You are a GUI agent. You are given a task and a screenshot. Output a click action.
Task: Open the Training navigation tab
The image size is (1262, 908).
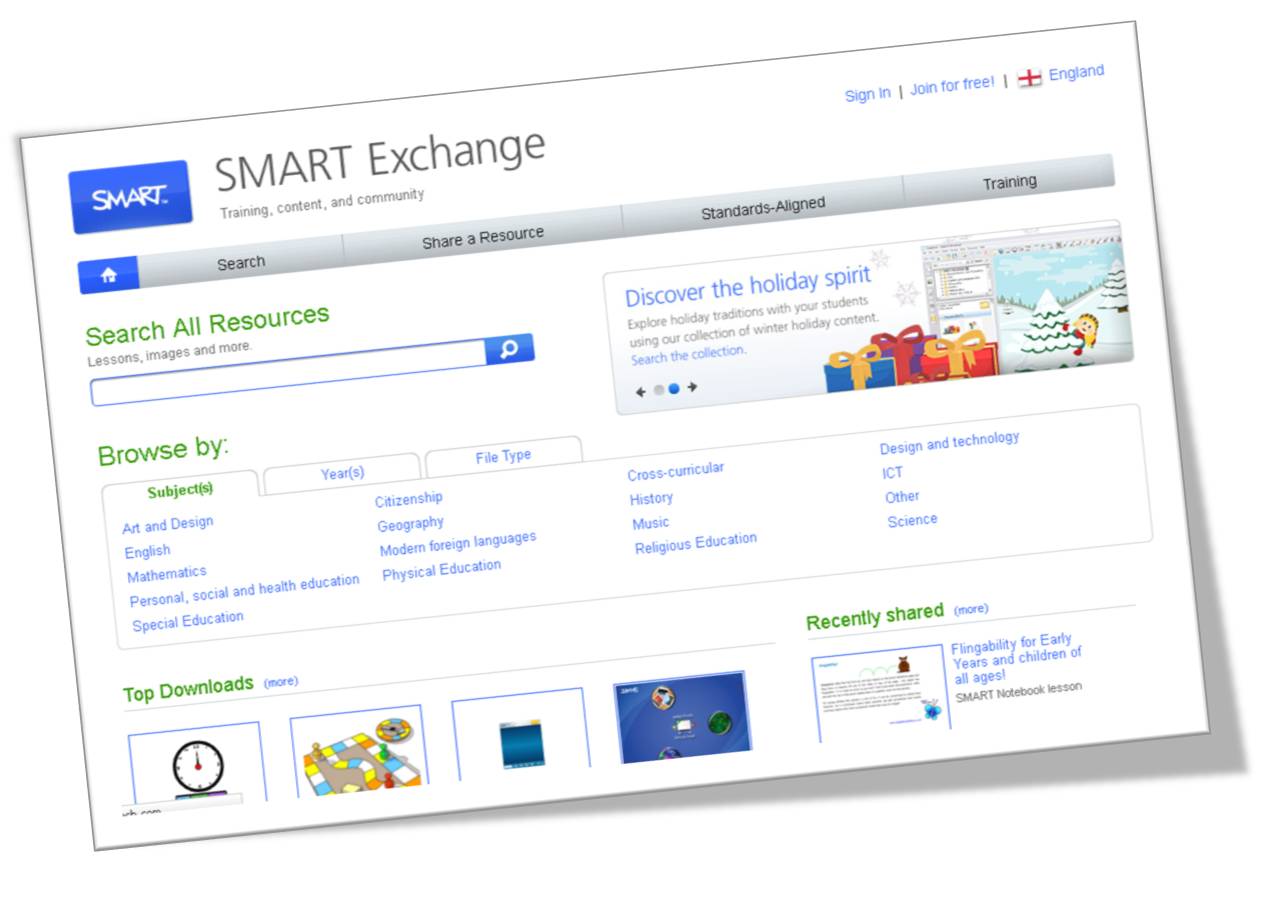pyautogui.click(x=1009, y=182)
